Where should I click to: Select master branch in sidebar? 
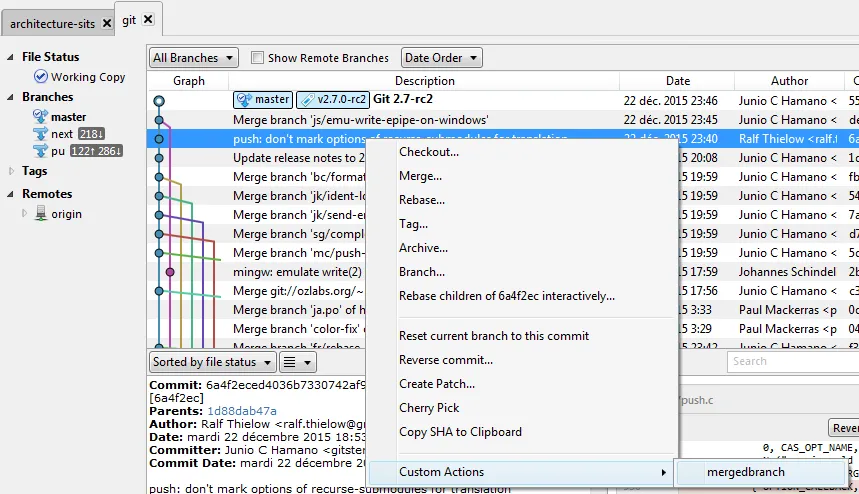click(68, 117)
